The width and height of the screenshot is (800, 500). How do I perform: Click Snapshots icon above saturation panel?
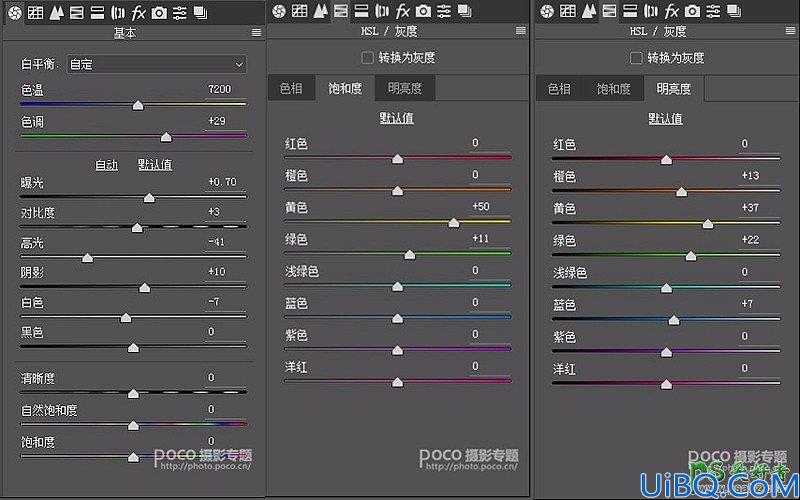(x=464, y=11)
